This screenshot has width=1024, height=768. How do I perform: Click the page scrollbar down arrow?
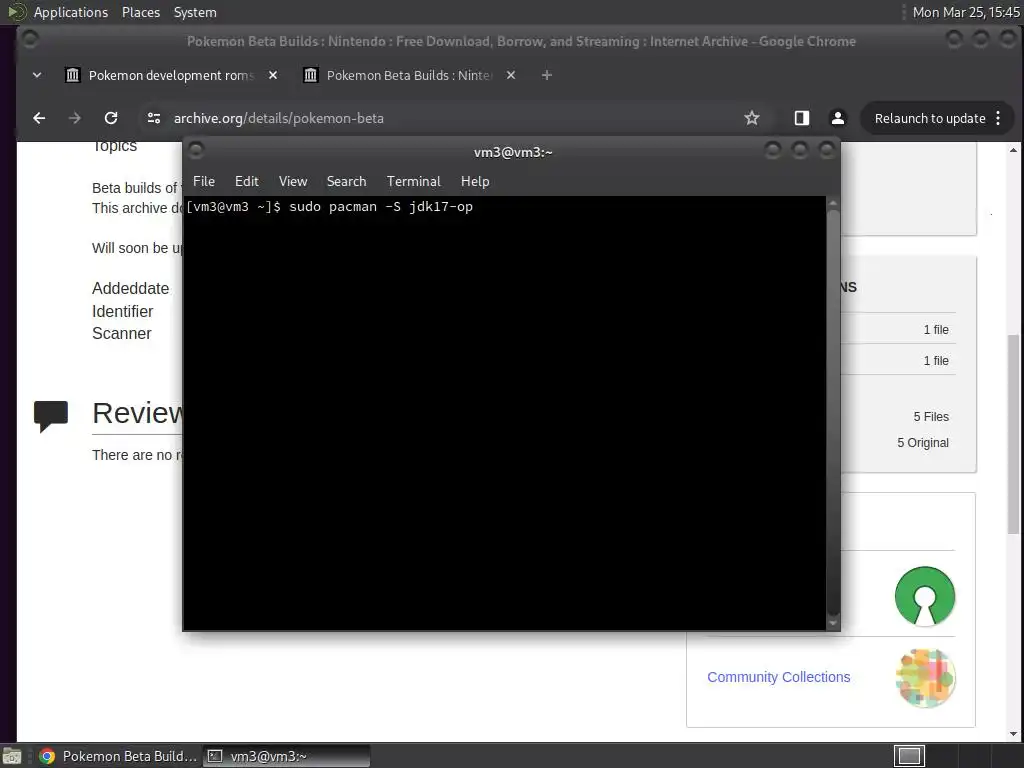(x=1013, y=734)
